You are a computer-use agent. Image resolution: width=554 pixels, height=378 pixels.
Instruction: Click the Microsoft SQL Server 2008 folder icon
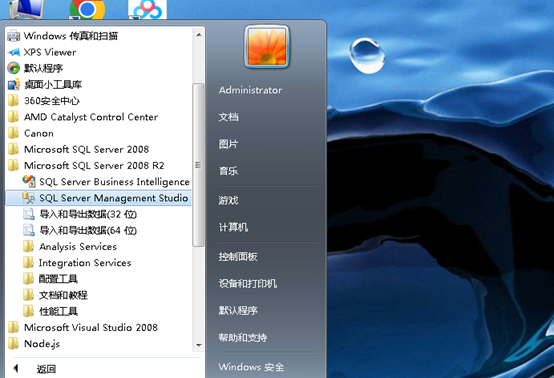pos(13,149)
